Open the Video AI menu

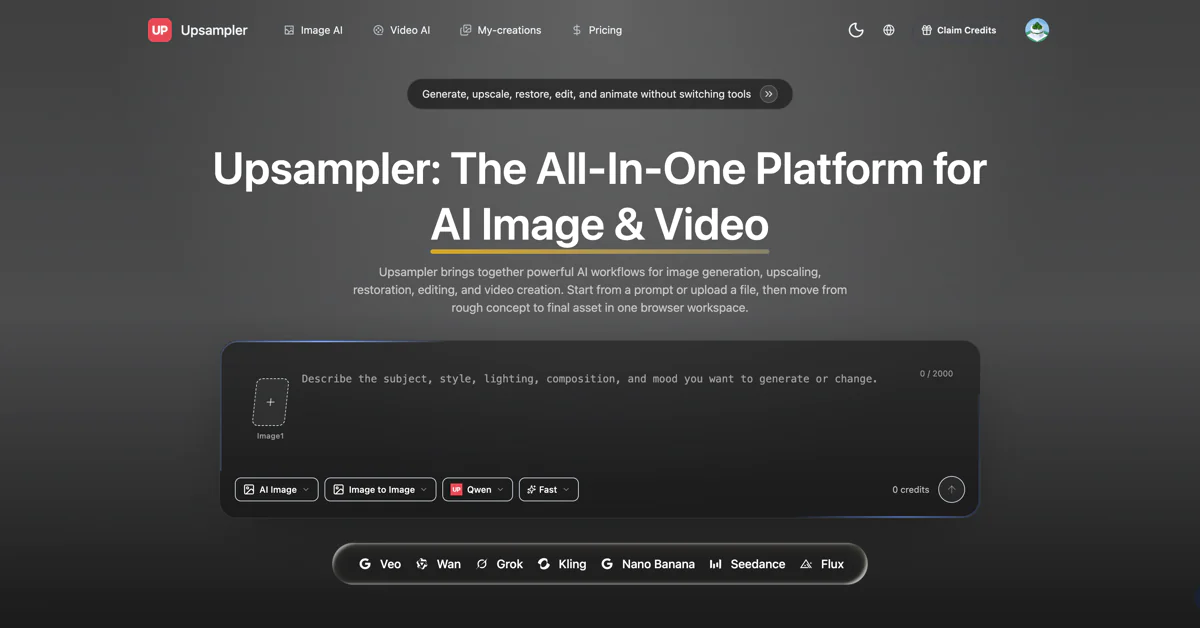pos(401,30)
